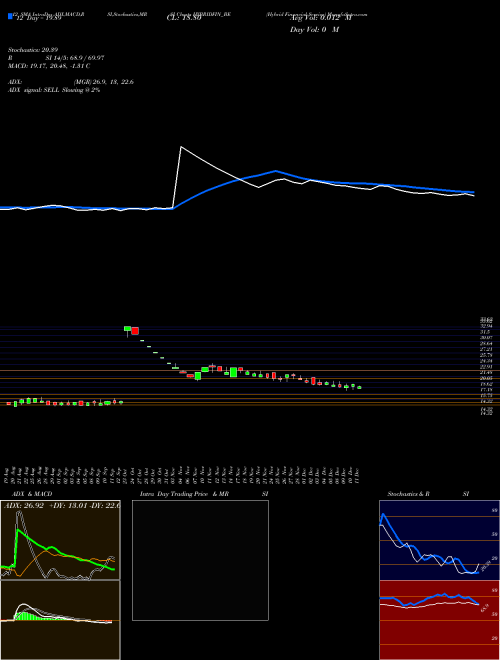Image resolution: width=500 pixels, height=660 pixels.
Task: Click the empty Intra Day Trading Price panel
Action: pos(200,560)
